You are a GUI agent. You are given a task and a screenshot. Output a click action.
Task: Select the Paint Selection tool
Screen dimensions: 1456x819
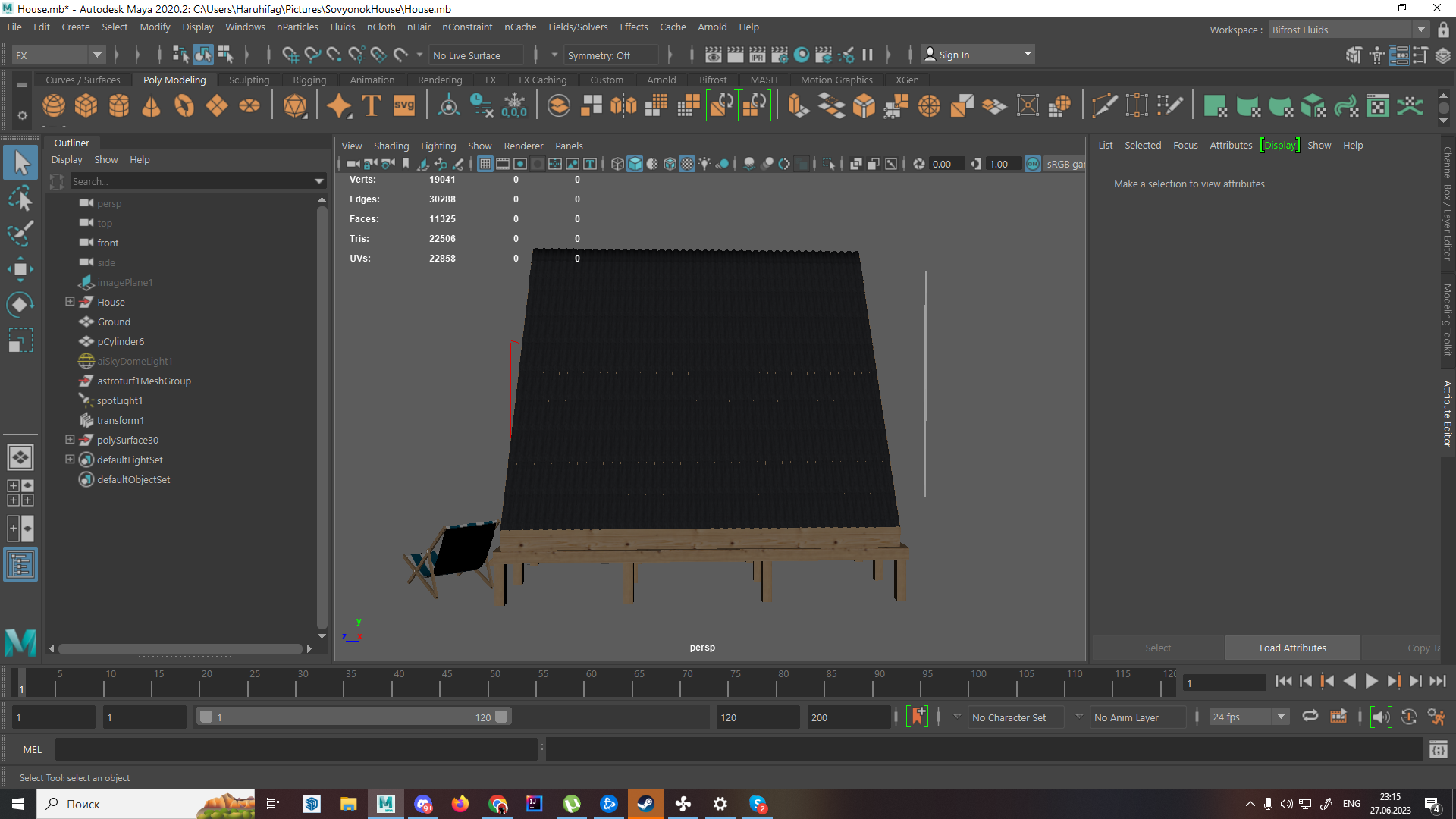20,233
